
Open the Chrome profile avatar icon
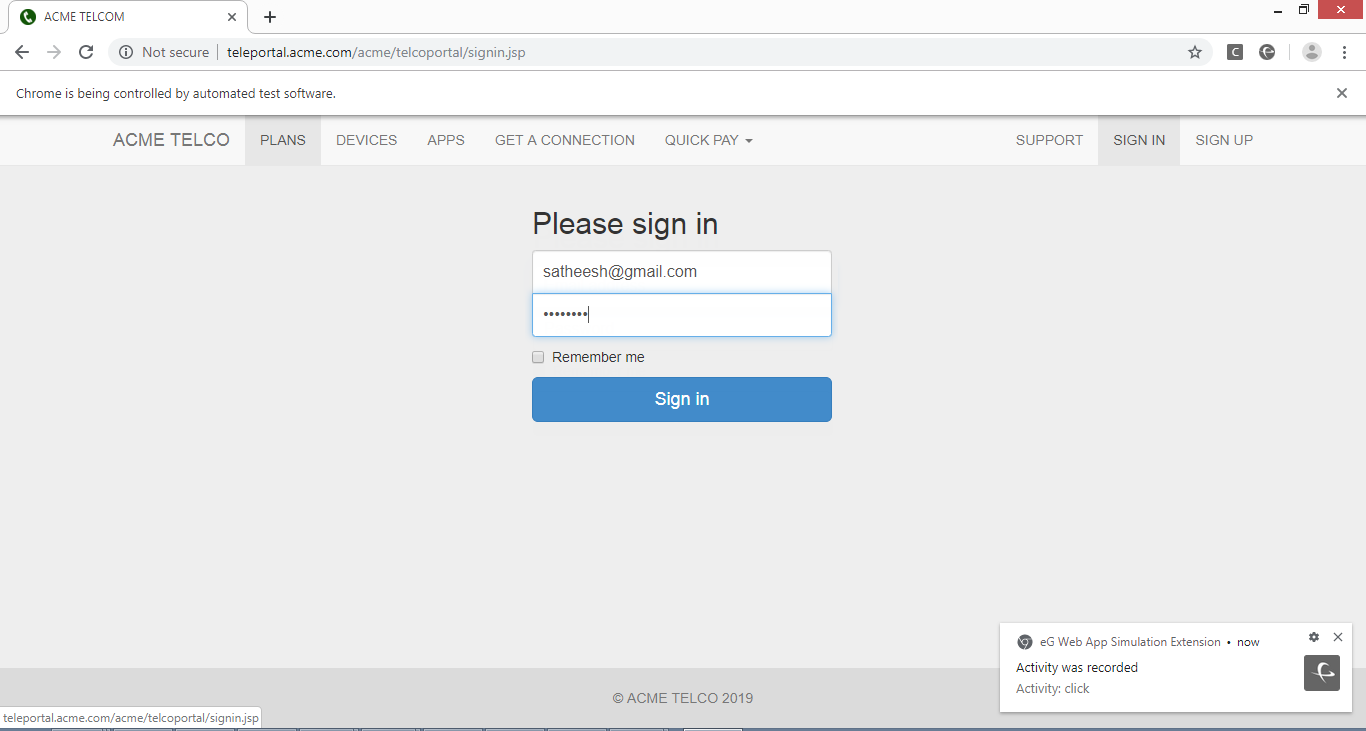pos(1312,52)
